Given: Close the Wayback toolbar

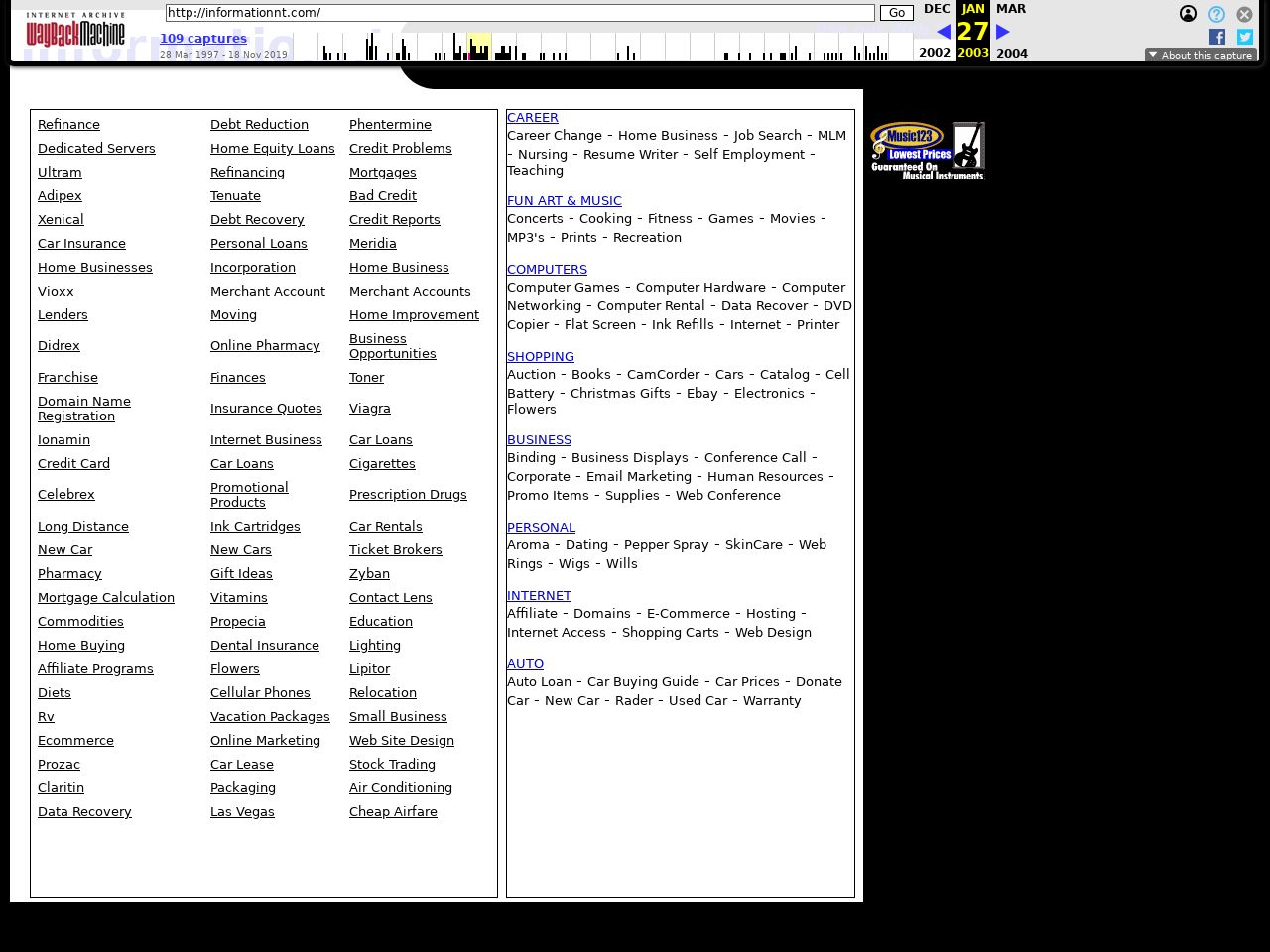Looking at the screenshot, I should 1244,14.
